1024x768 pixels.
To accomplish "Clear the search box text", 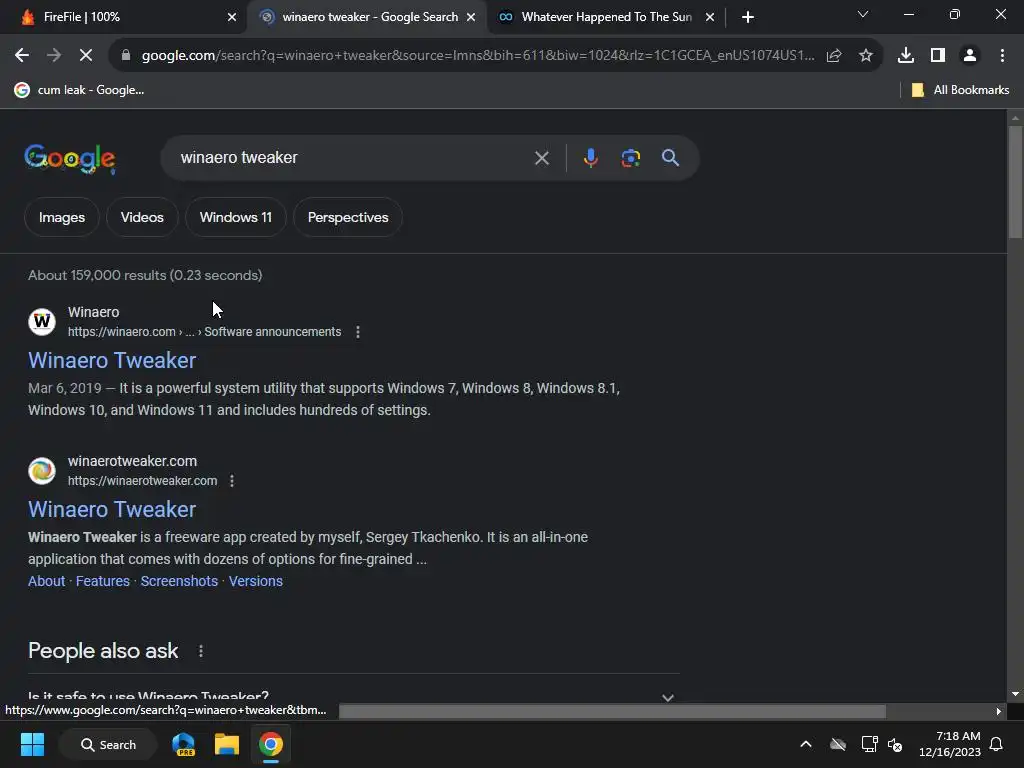I will pos(541,158).
